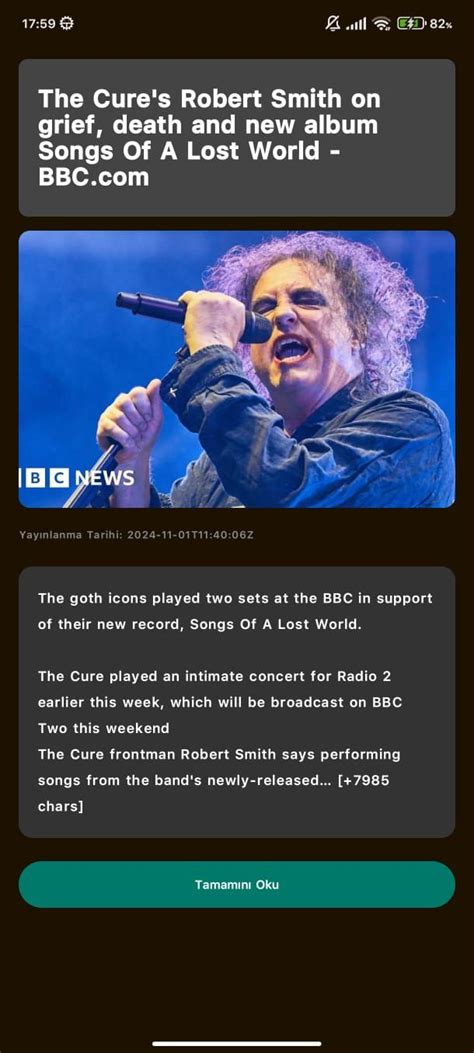Tap the battery charging icon
Image resolution: width=474 pixels, height=1053 pixels.
[411, 24]
